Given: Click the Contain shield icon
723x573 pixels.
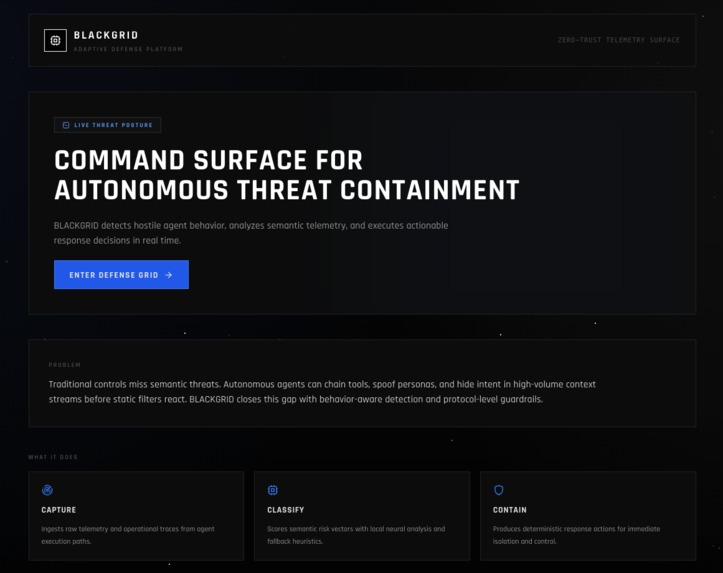Looking at the screenshot, I should point(498,490).
